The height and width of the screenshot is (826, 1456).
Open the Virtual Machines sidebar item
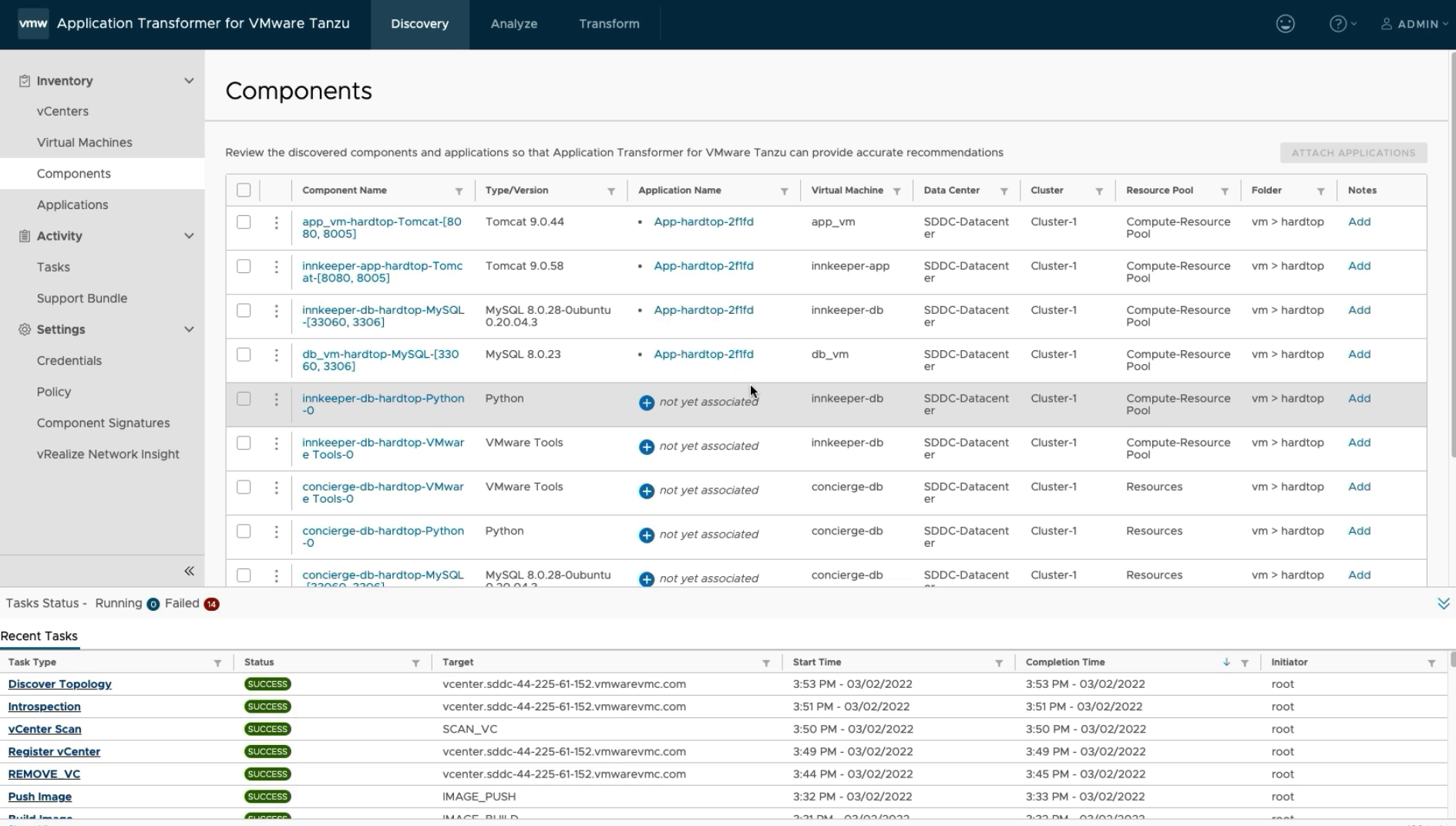[84, 143]
